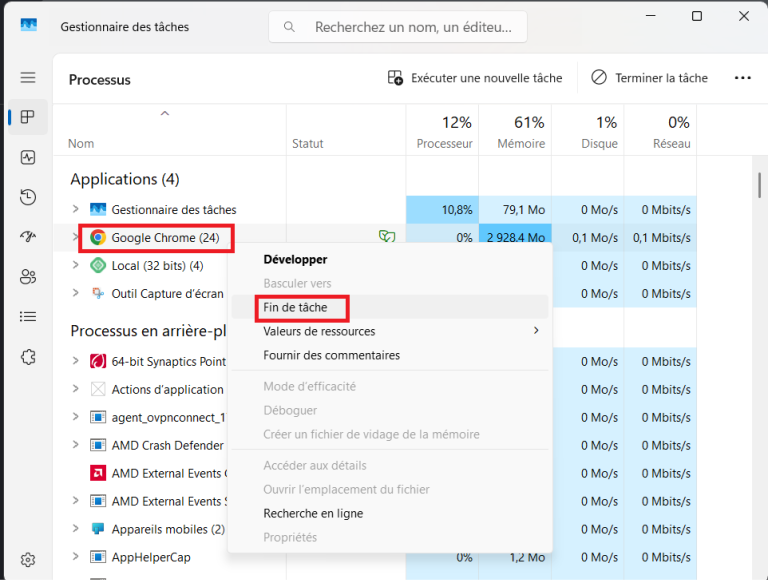Viewport: 768px width, 587px height.
Task: Choose Recherche en ligne menu entry
Action: pos(390,514)
